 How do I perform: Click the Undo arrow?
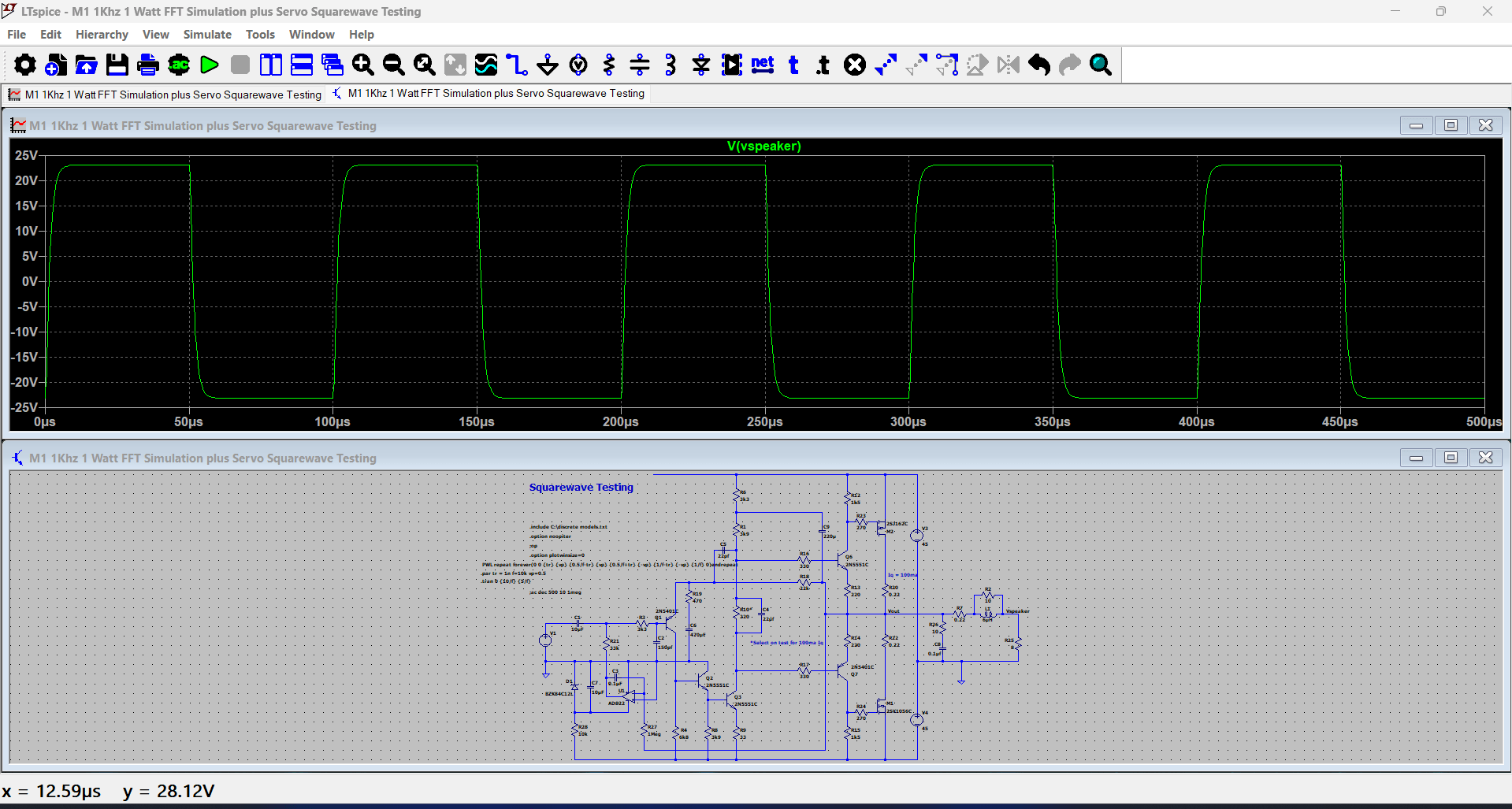[x=1039, y=65]
